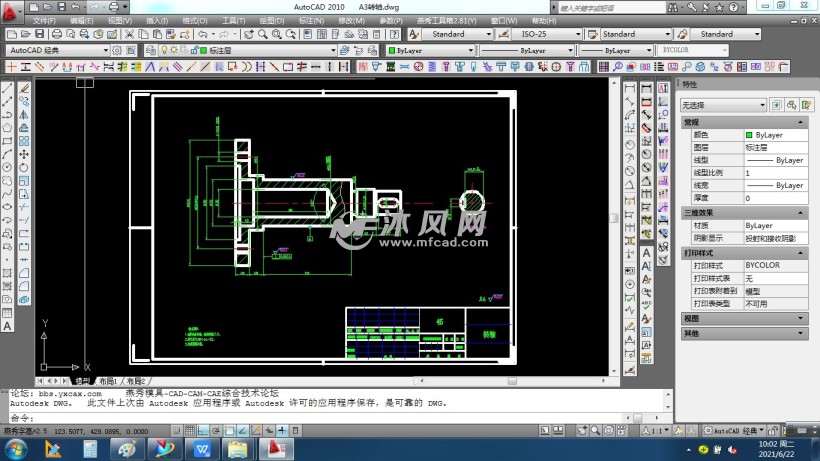
Task: Click the Undo arrow in standard toolbar
Action: pos(203,34)
